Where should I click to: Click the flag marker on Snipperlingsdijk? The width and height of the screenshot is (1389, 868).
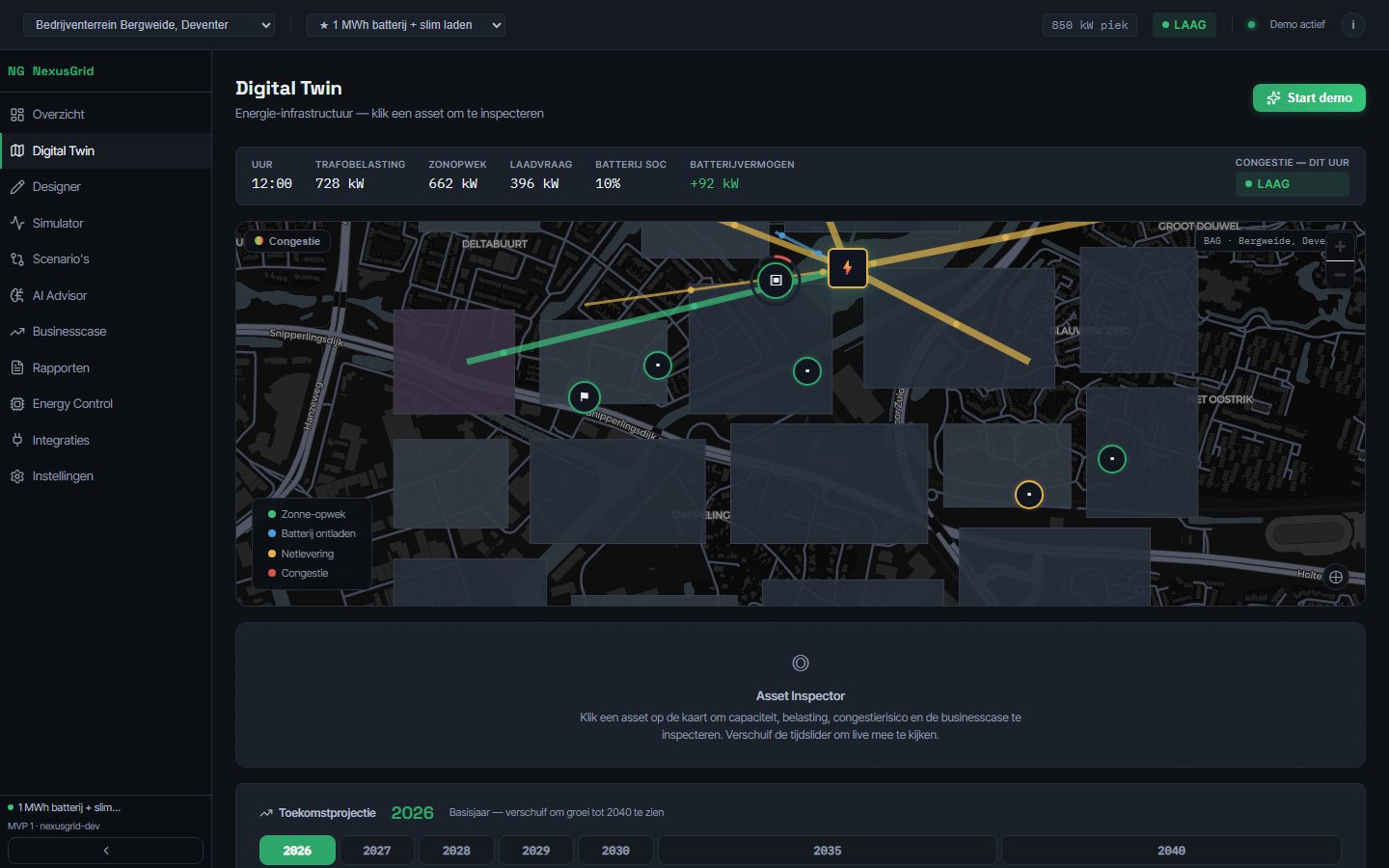tap(584, 396)
